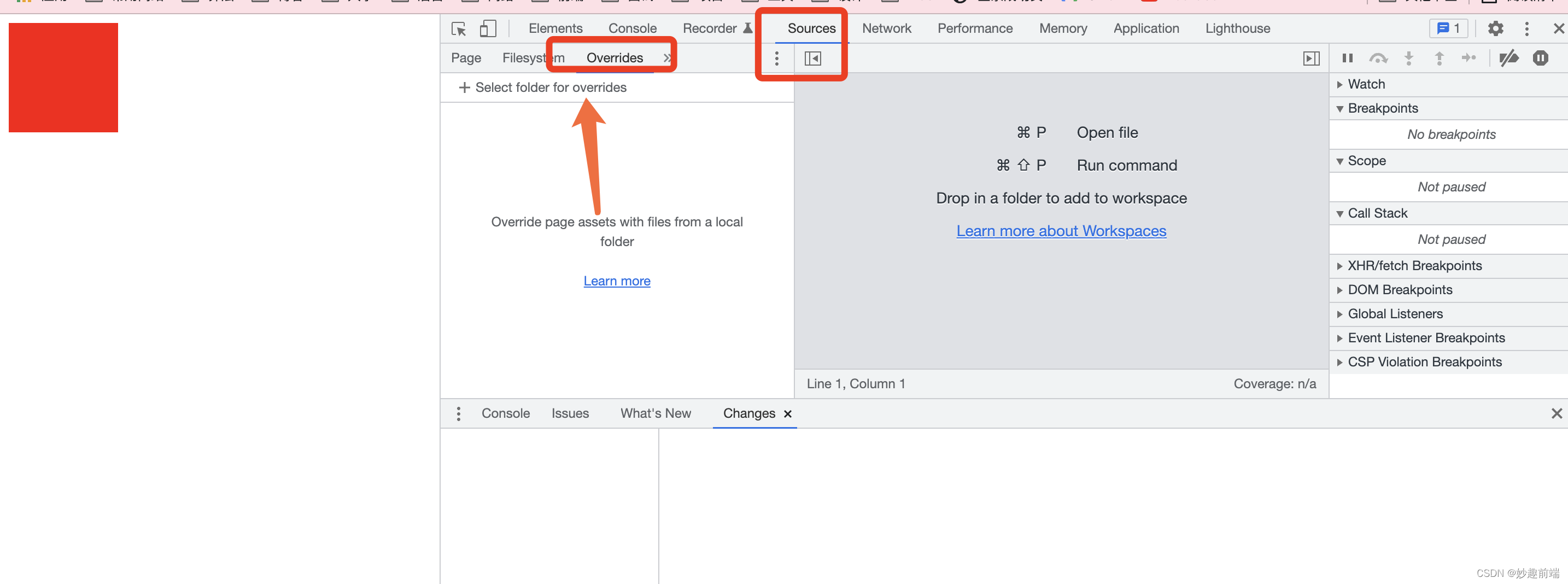
Task: Activate the inspect element picker icon
Action: click(x=458, y=28)
